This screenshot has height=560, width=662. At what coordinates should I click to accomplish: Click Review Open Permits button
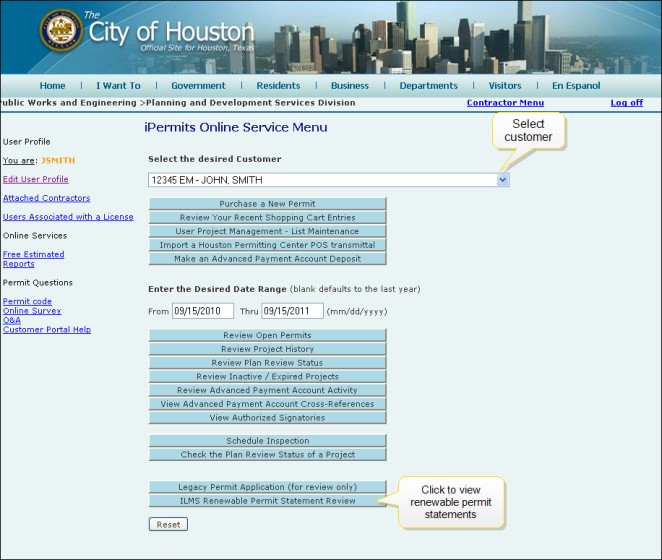coord(267,335)
